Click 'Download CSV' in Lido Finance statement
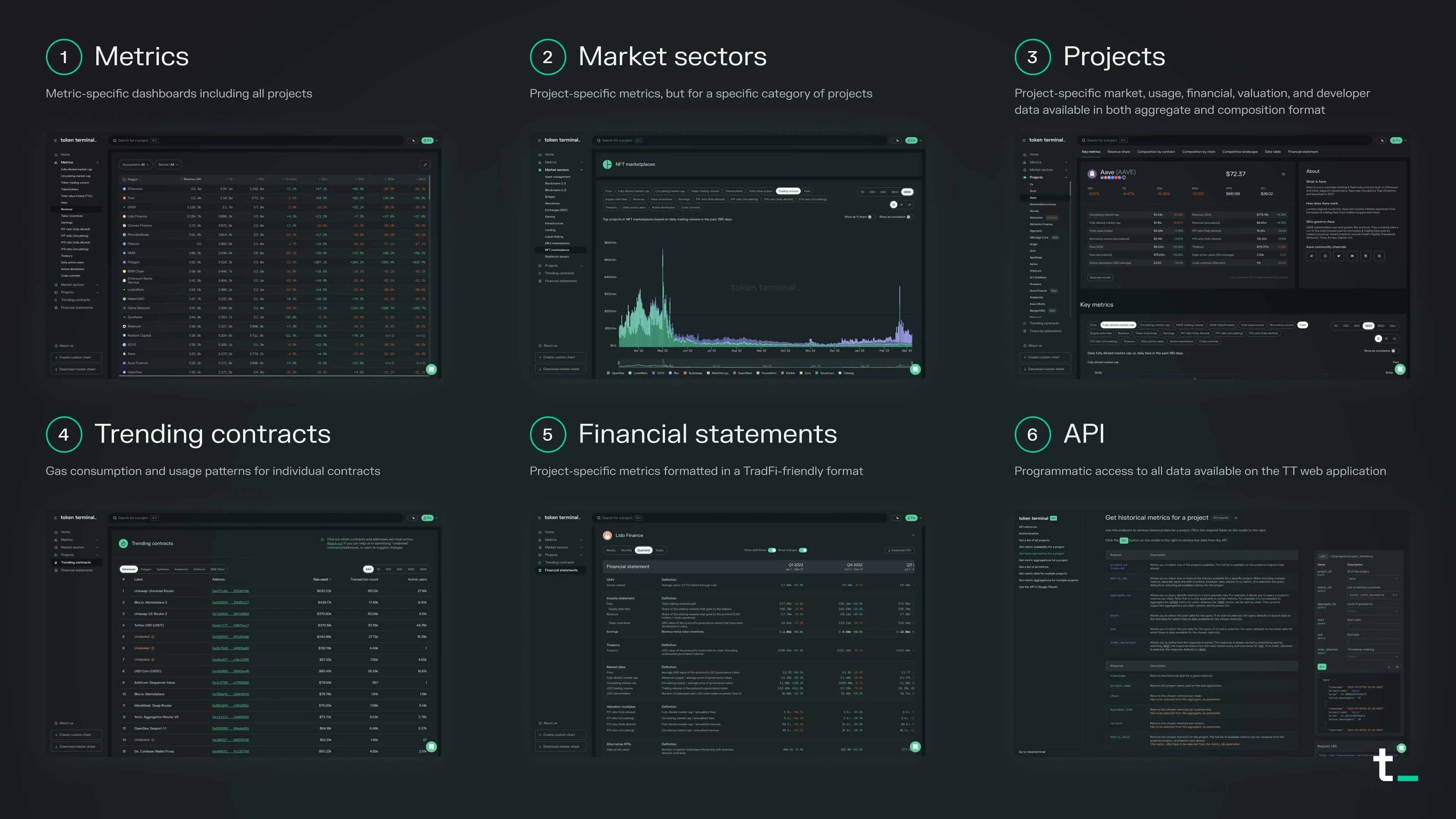This screenshot has height=819, width=1456. [x=899, y=550]
